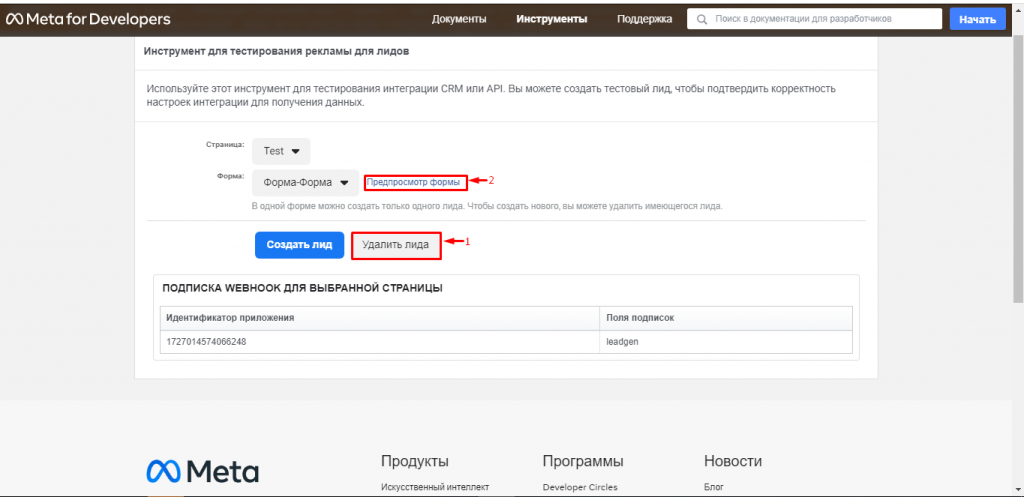Screen dimensions: 1024x497
Task: Click the Удалить лида button
Action: 396,245
